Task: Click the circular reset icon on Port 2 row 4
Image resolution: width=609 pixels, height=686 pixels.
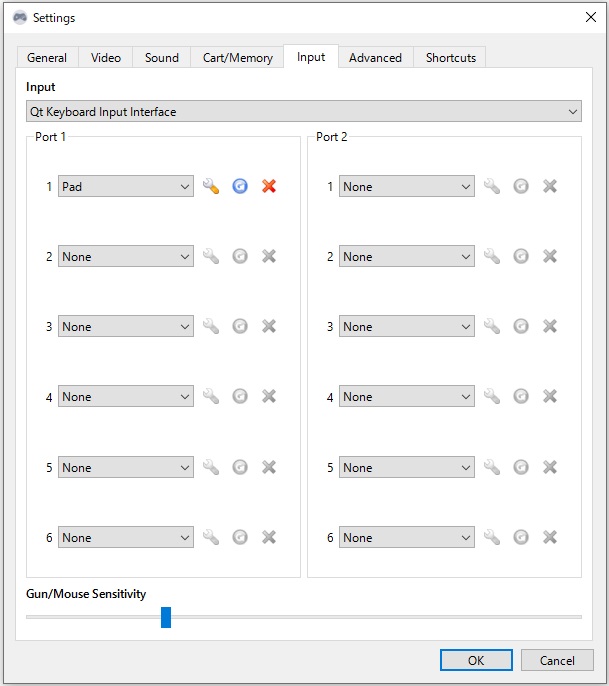Action: click(521, 397)
